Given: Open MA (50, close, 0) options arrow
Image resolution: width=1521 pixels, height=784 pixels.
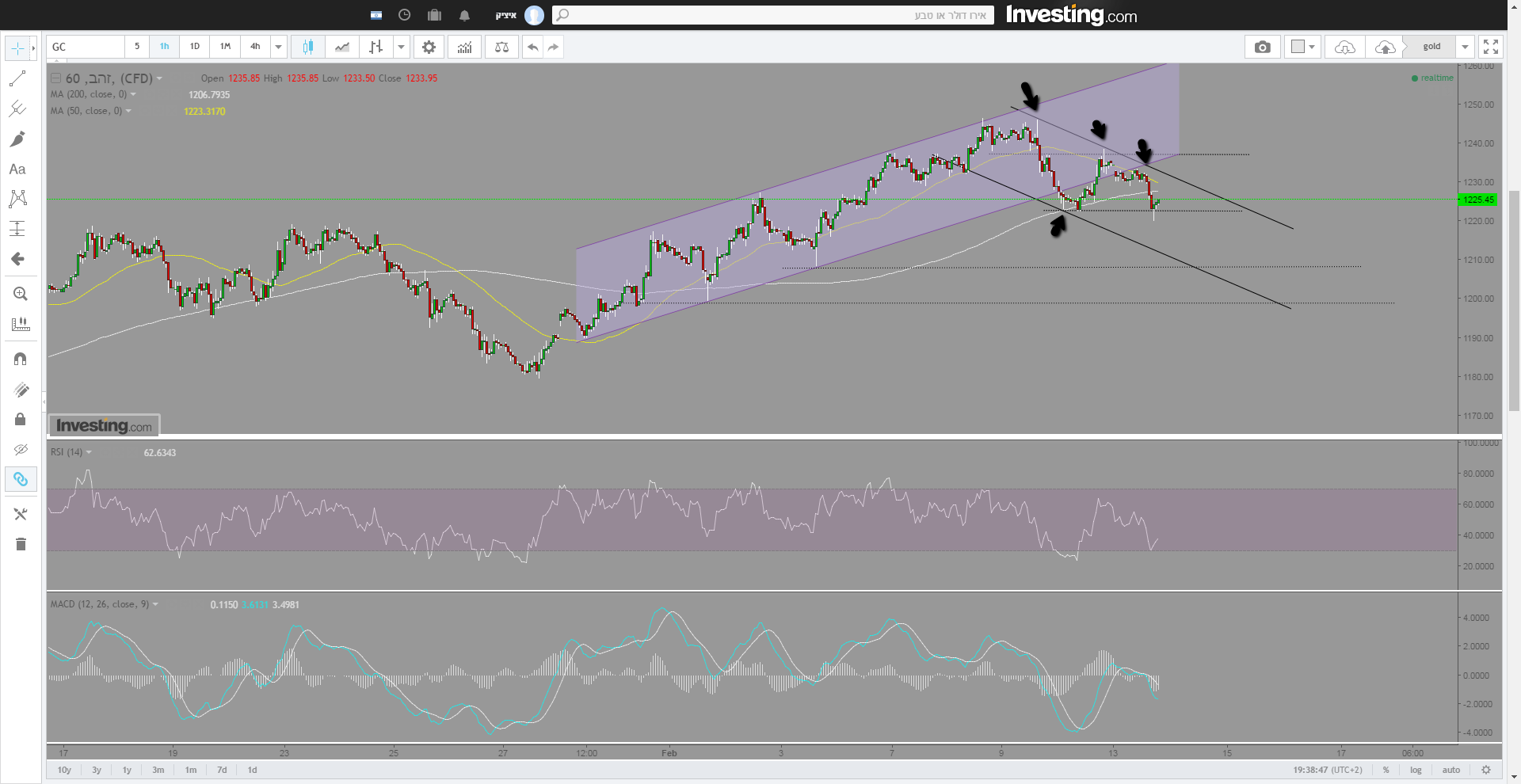Looking at the screenshot, I should (128, 111).
